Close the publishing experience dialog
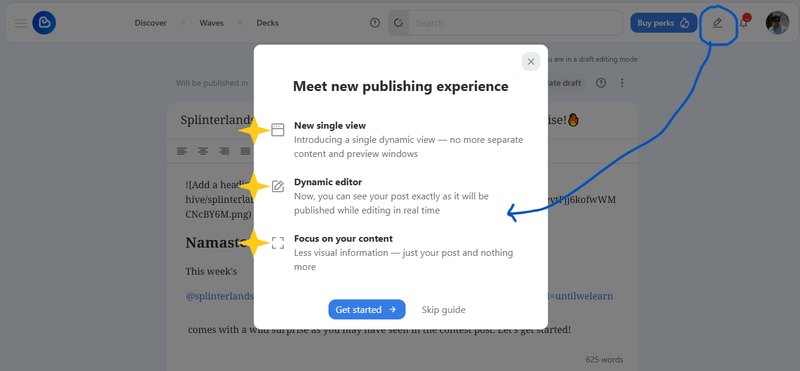Image resolution: width=800 pixels, height=371 pixels. [531, 62]
